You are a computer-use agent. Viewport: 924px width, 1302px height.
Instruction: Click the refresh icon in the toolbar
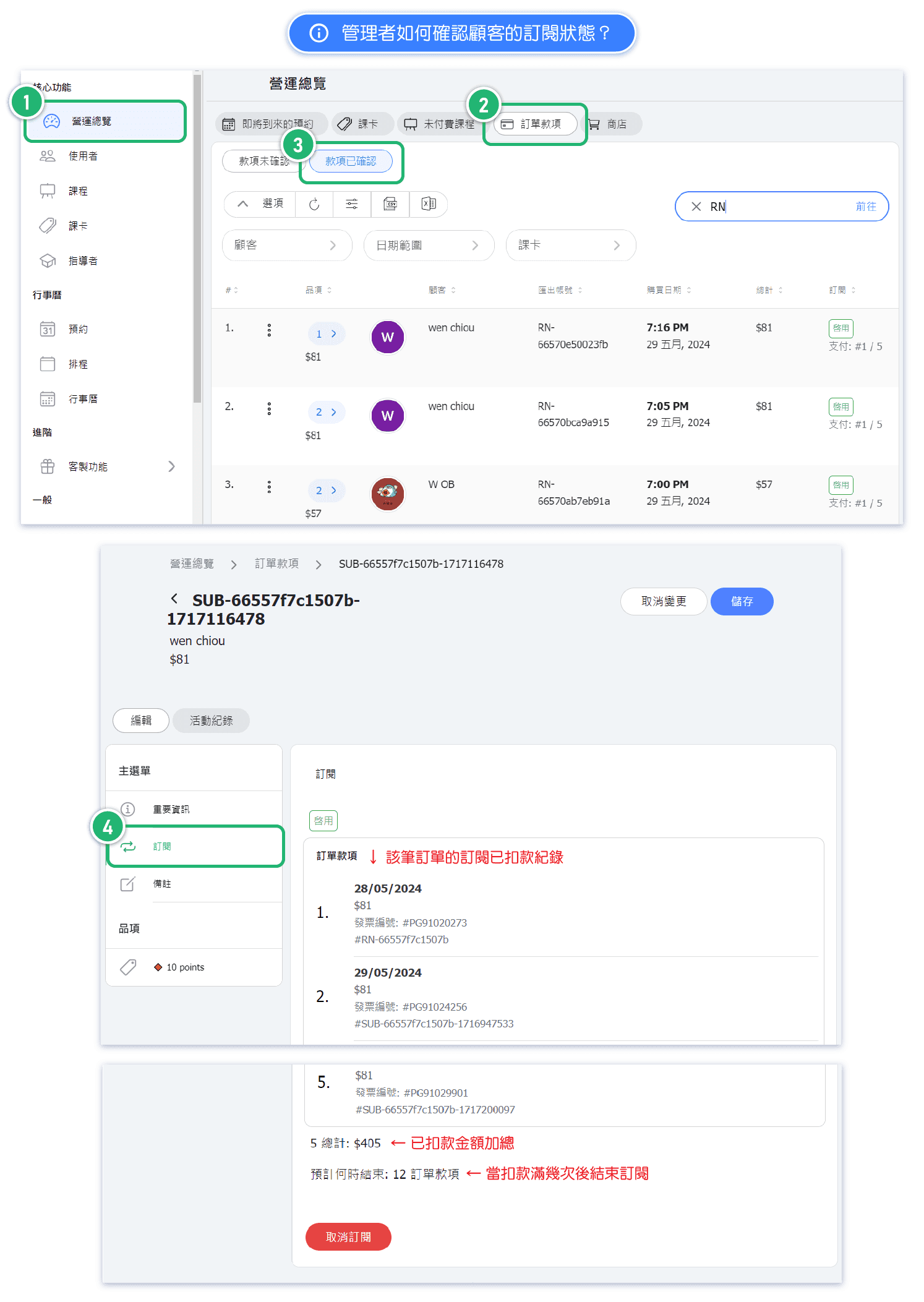pos(314,204)
